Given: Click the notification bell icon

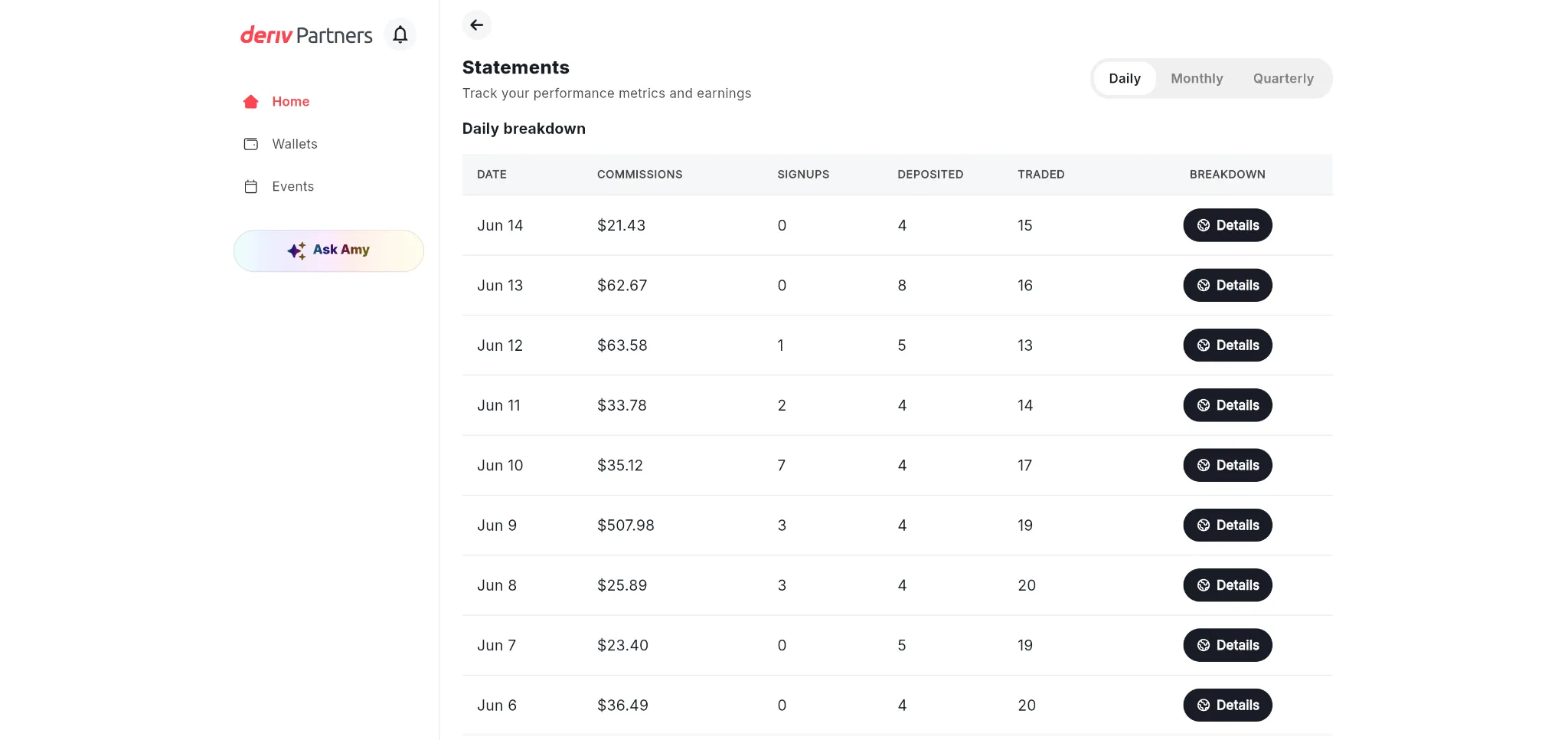Looking at the screenshot, I should (400, 34).
